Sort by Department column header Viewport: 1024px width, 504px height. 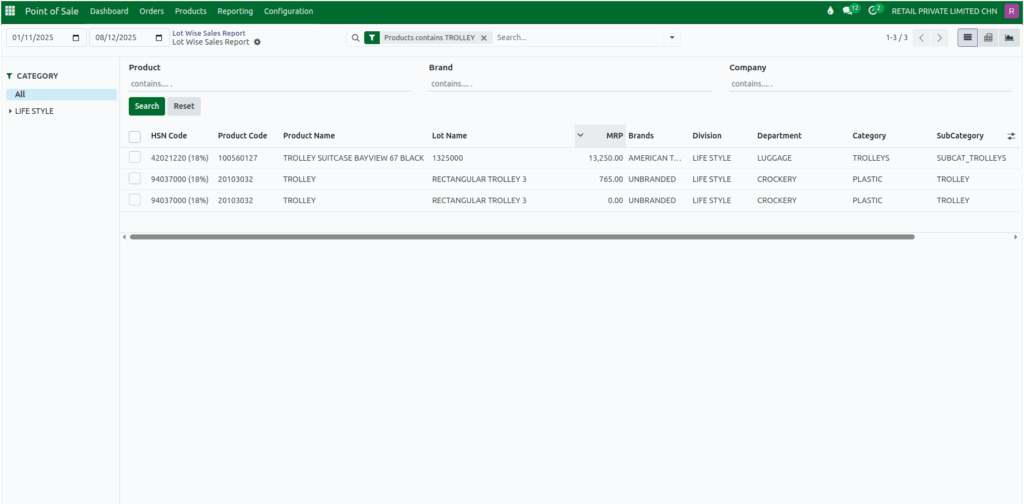pos(779,136)
